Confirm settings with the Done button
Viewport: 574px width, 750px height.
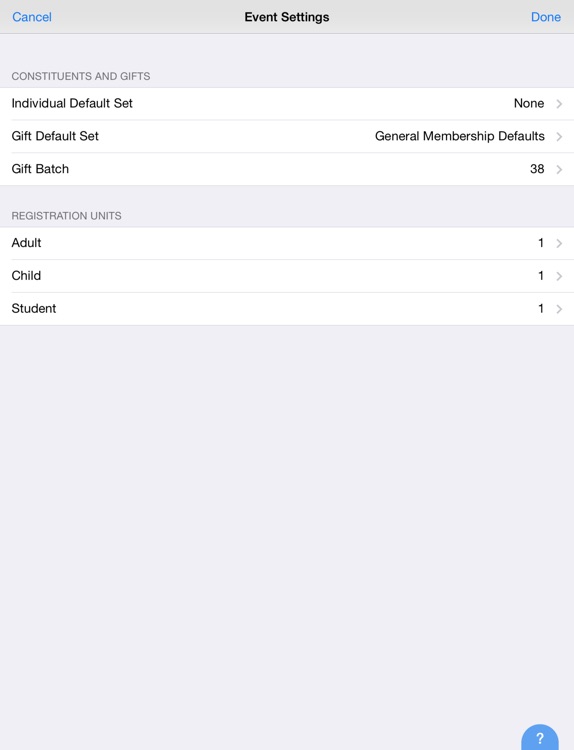click(546, 17)
